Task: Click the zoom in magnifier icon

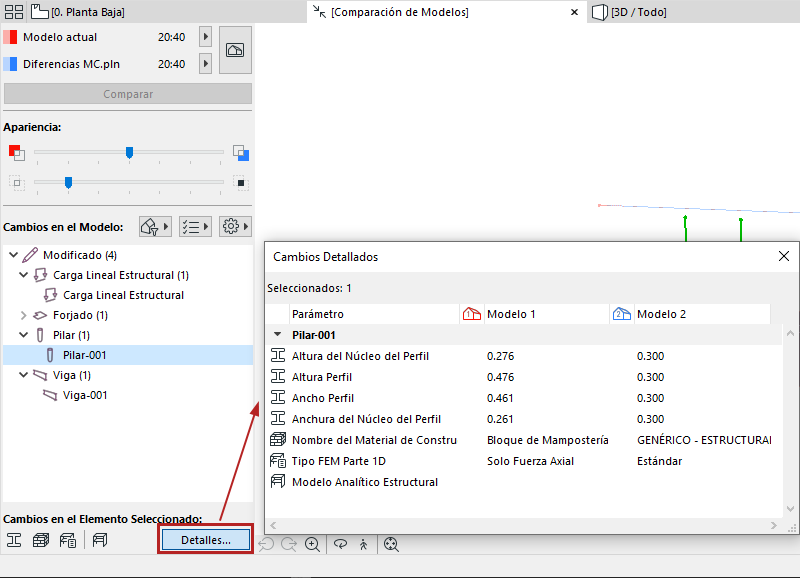Action: point(312,544)
